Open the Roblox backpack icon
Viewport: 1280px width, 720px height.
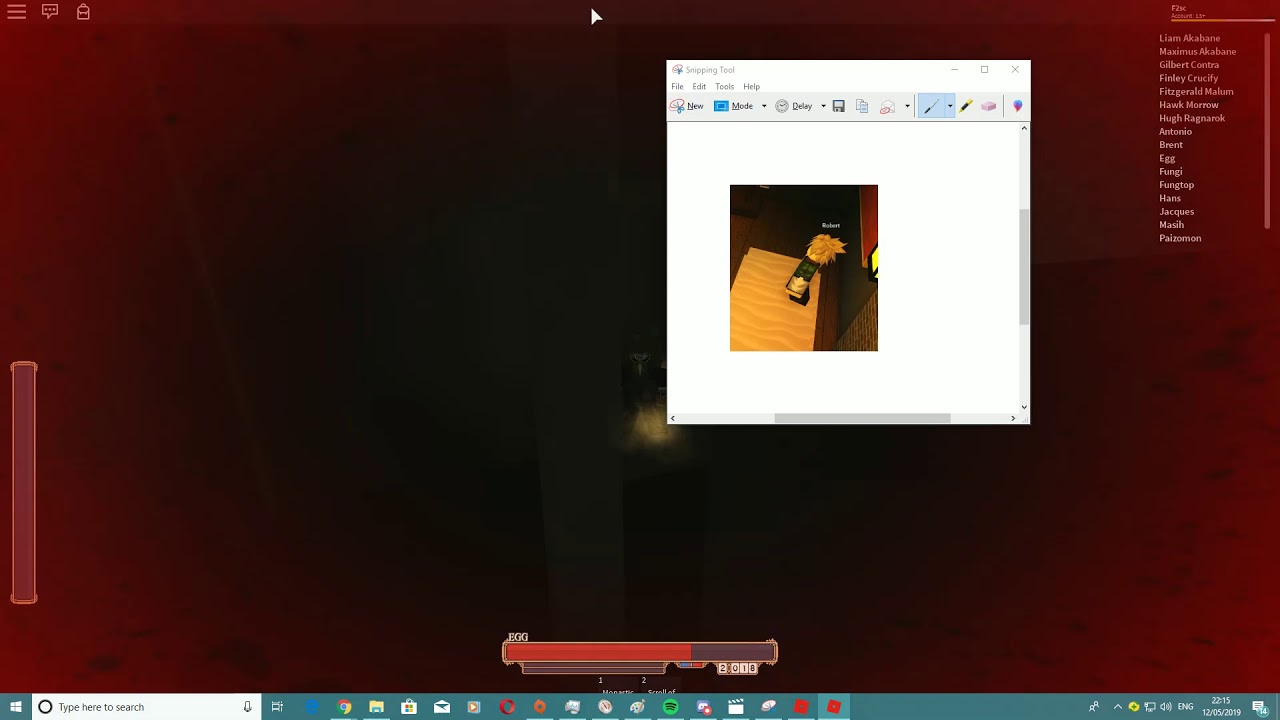coord(83,12)
